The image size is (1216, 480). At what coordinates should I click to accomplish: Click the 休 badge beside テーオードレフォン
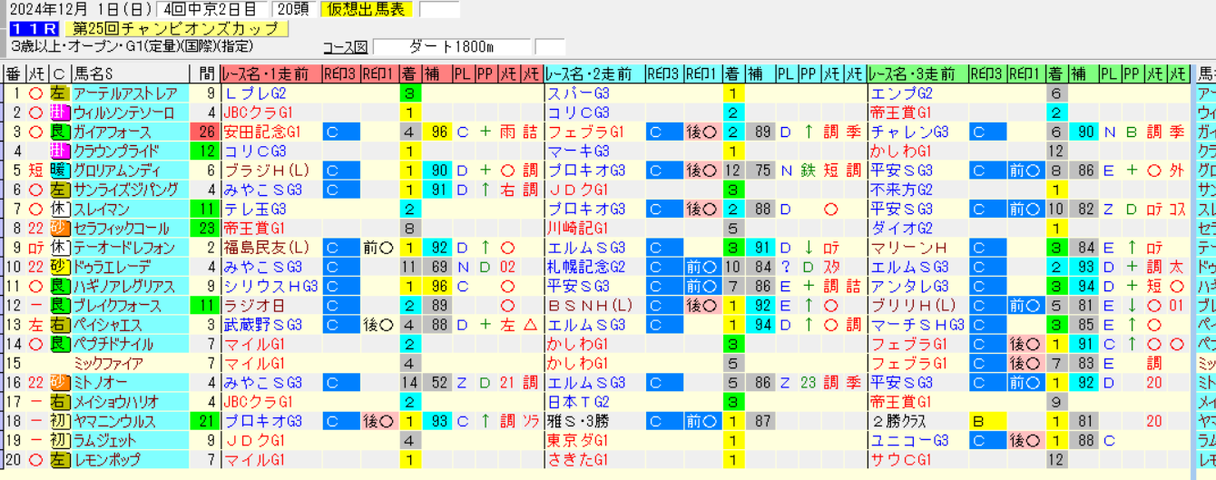coord(58,246)
